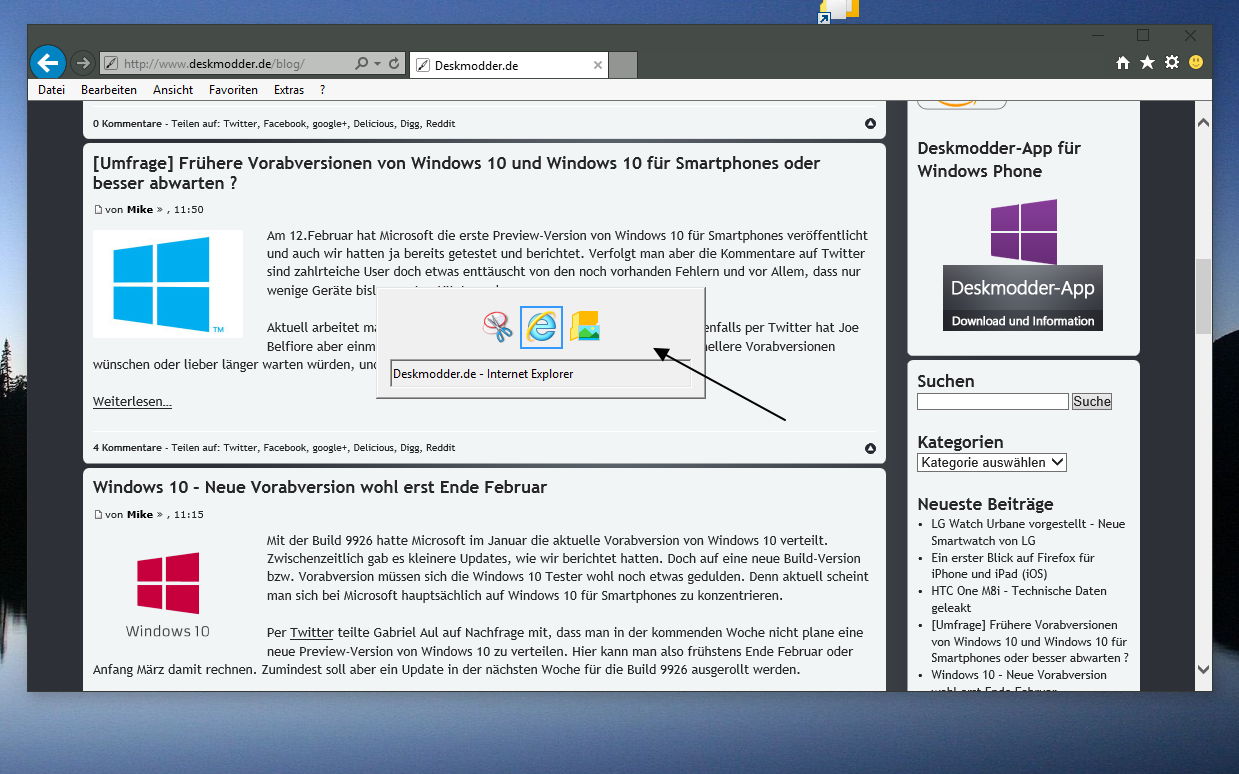Click post document icon before 11:50 Mike
1239x774 pixels.
click(x=98, y=210)
